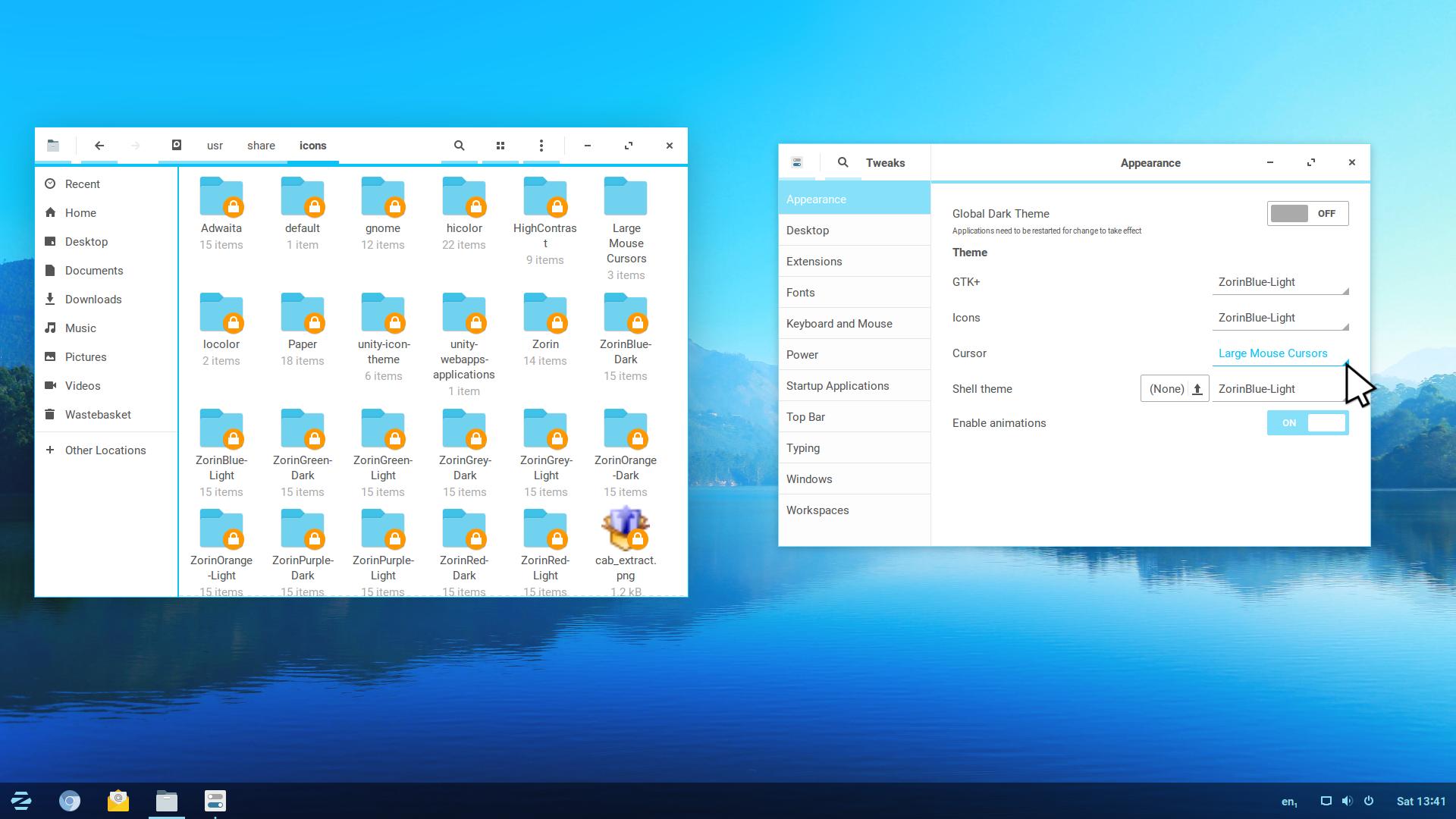Open Pictures in file manager sidebar
This screenshot has height=819, width=1456.
106,357
